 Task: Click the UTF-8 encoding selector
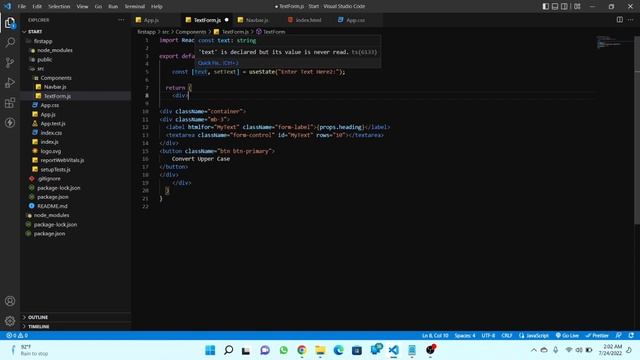click(x=488, y=336)
